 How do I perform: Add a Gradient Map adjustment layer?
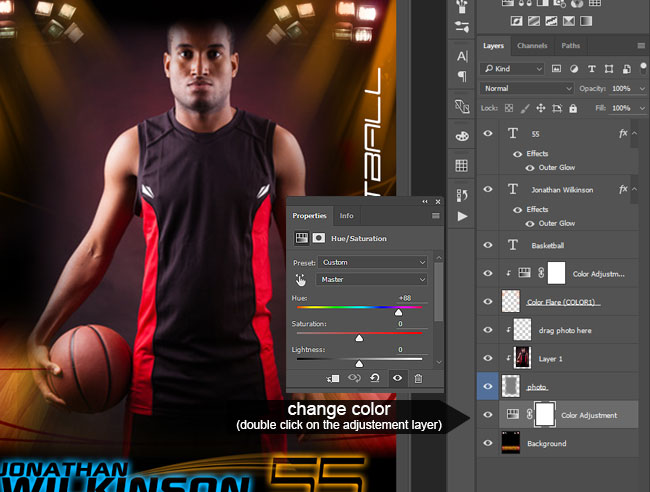pos(586,21)
